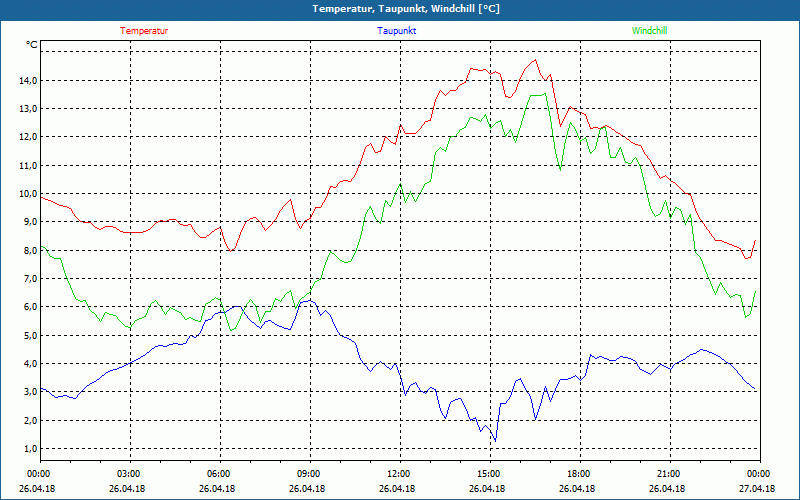Click the '00:00' time label above 27.04.18
The width and height of the screenshot is (800, 500).
point(758,474)
